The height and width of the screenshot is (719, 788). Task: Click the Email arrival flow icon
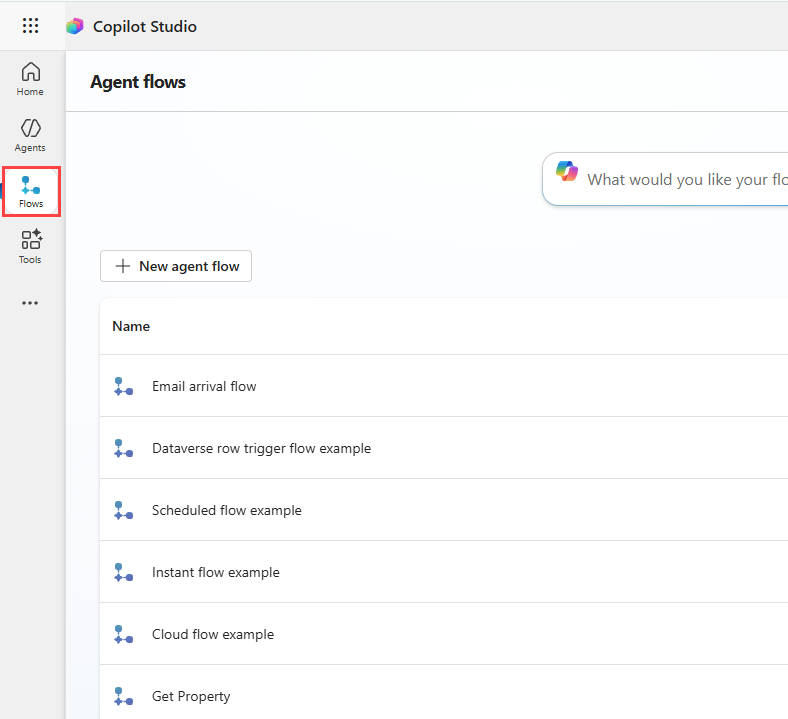point(123,386)
